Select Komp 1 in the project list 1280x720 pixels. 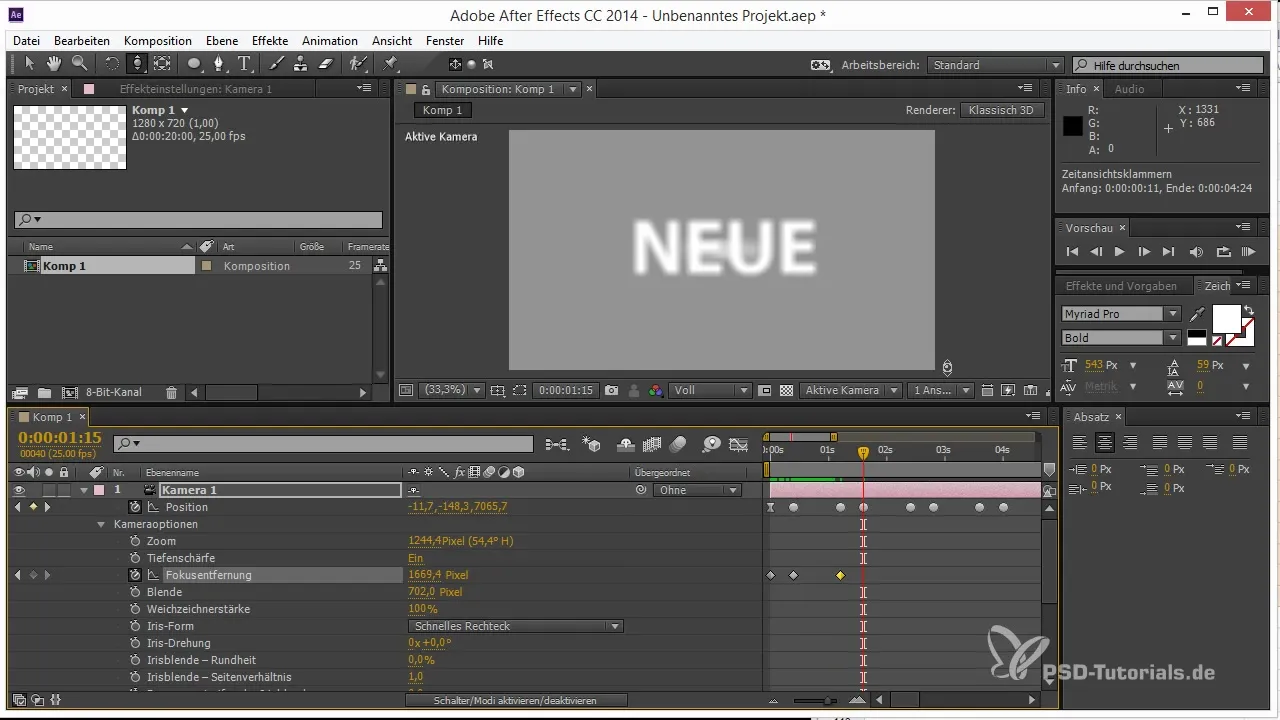tap(100, 266)
